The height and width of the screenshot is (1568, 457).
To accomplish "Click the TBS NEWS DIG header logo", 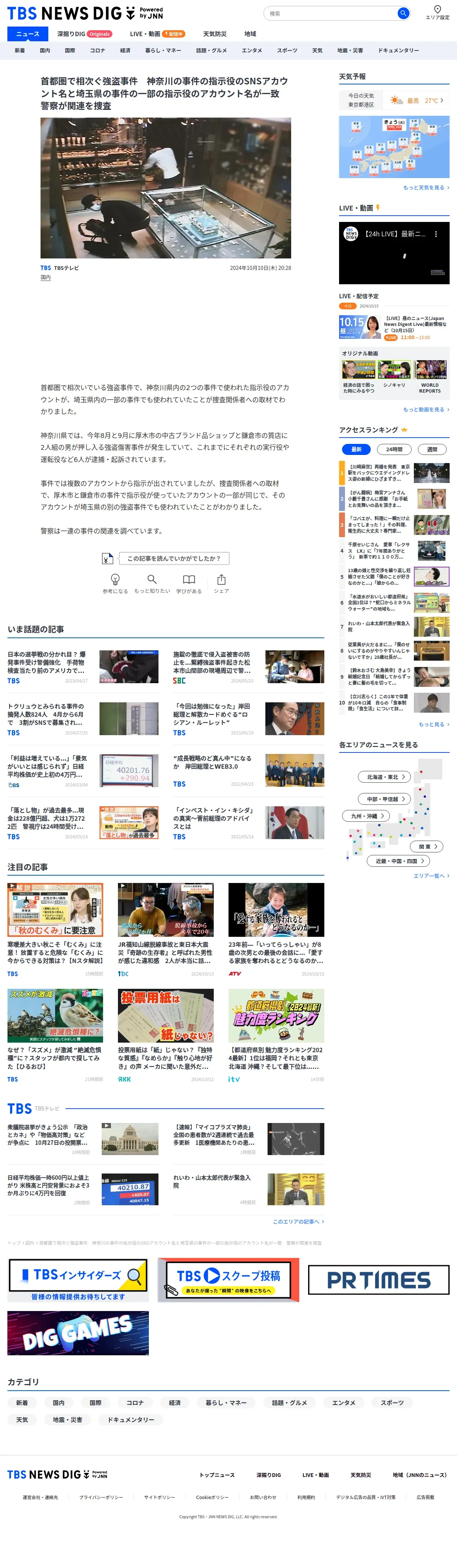I will [85, 13].
